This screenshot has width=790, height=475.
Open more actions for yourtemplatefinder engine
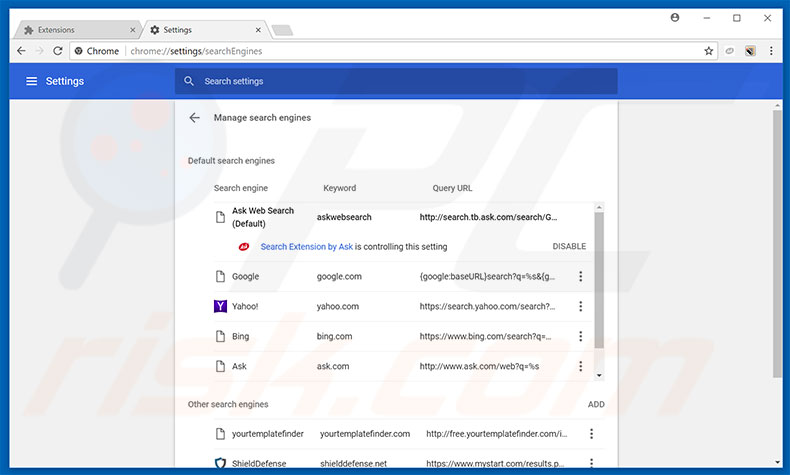pyautogui.click(x=591, y=434)
